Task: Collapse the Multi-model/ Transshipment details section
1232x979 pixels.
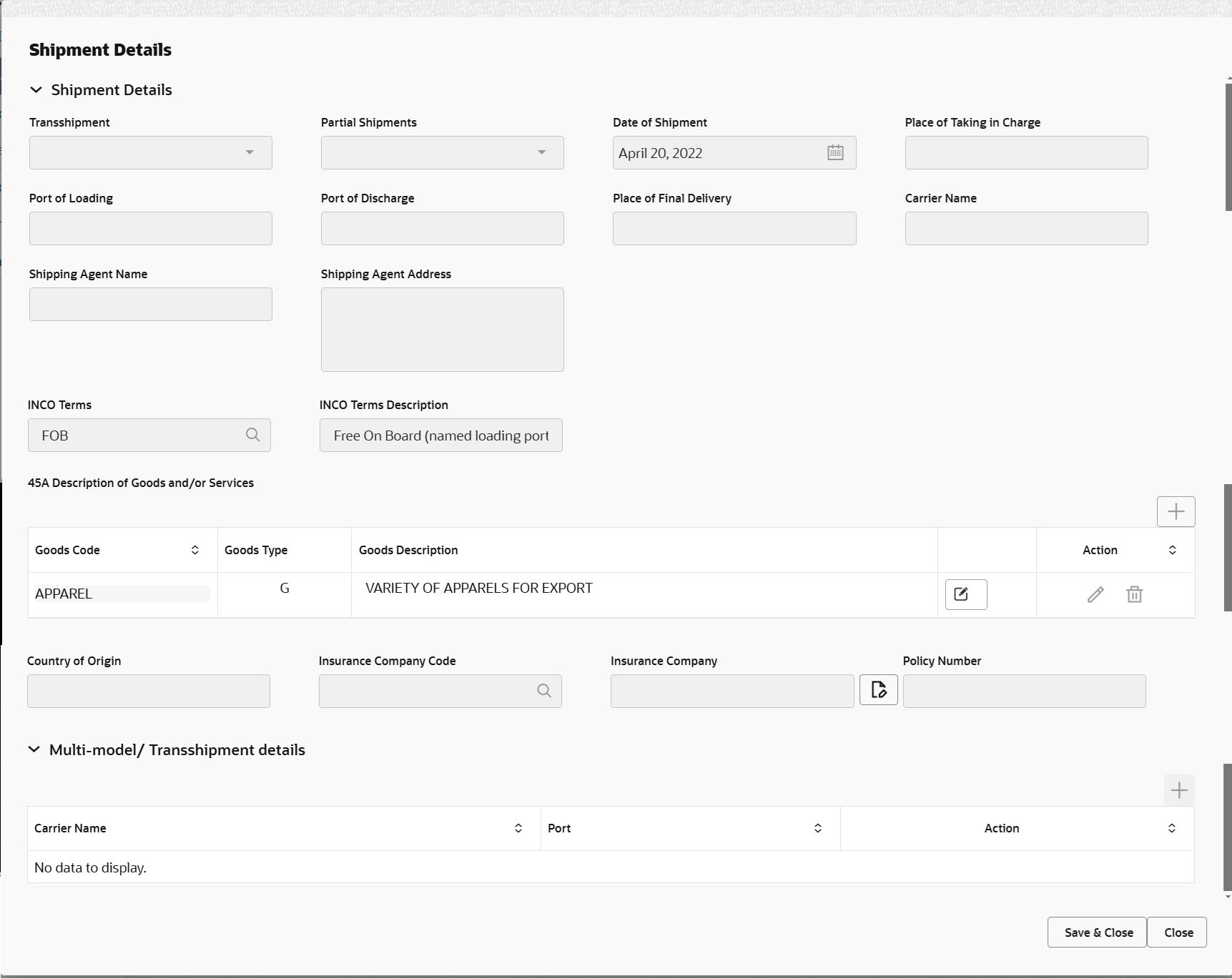Action: 34,749
